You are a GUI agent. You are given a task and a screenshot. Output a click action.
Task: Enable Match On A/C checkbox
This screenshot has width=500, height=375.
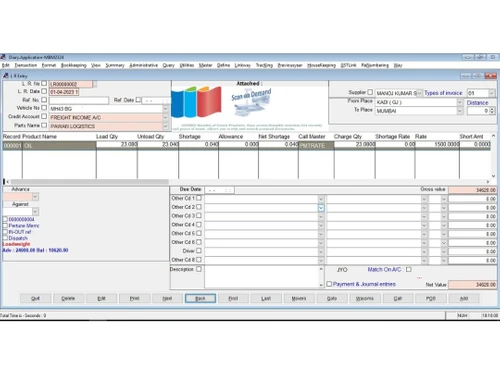409,269
